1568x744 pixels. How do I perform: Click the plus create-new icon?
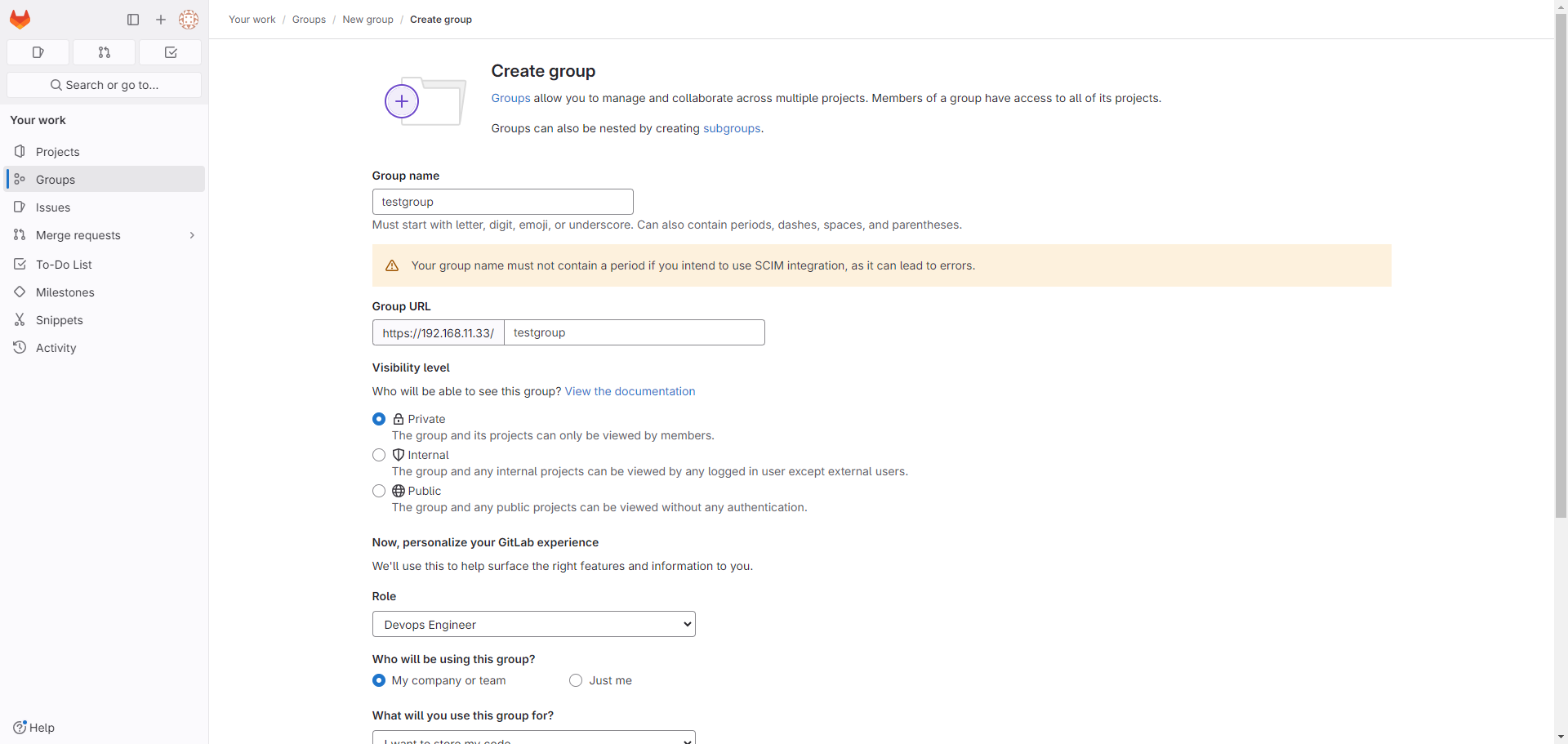(161, 20)
